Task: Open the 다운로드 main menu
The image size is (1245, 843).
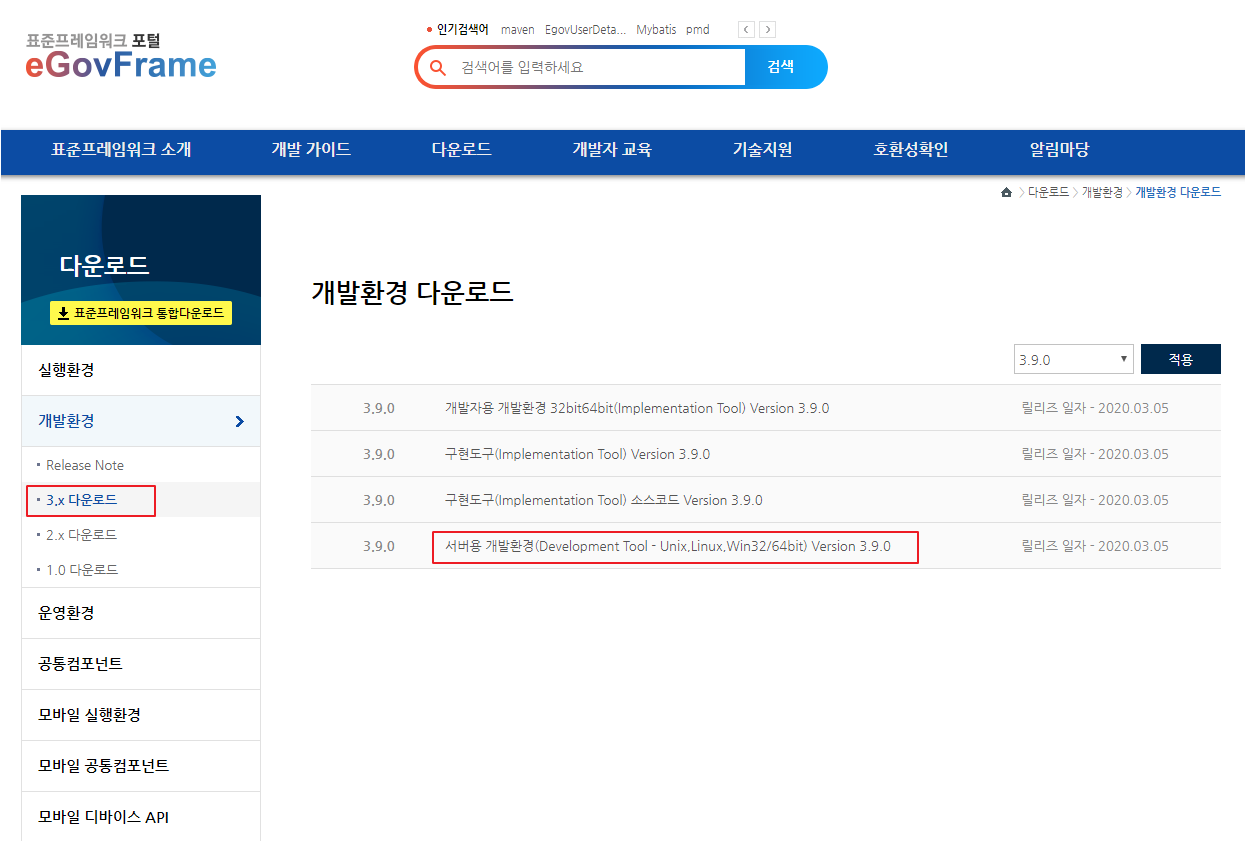Action: tap(461, 150)
